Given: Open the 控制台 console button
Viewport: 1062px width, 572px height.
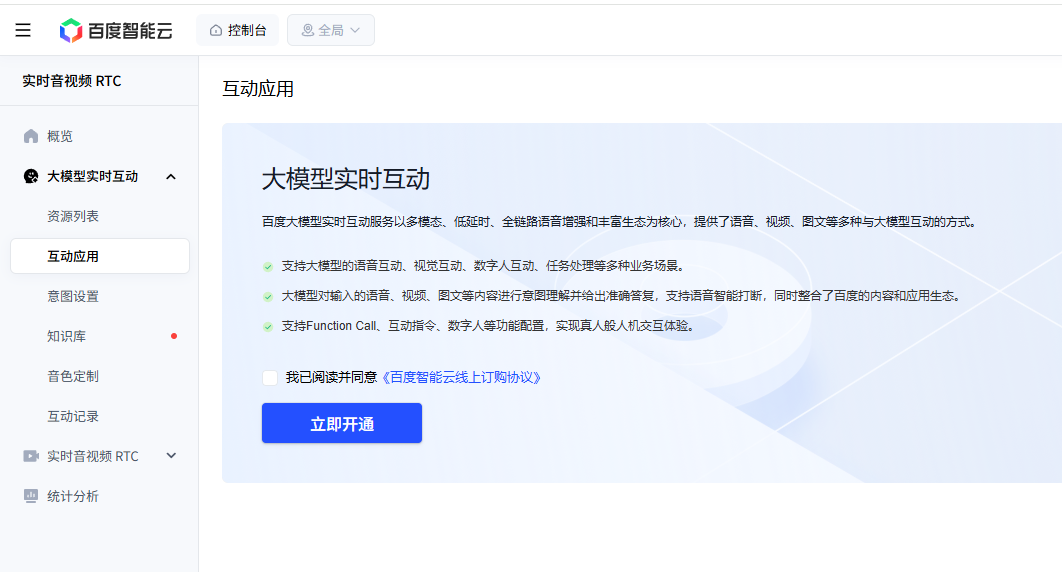Looking at the screenshot, I should (x=238, y=30).
